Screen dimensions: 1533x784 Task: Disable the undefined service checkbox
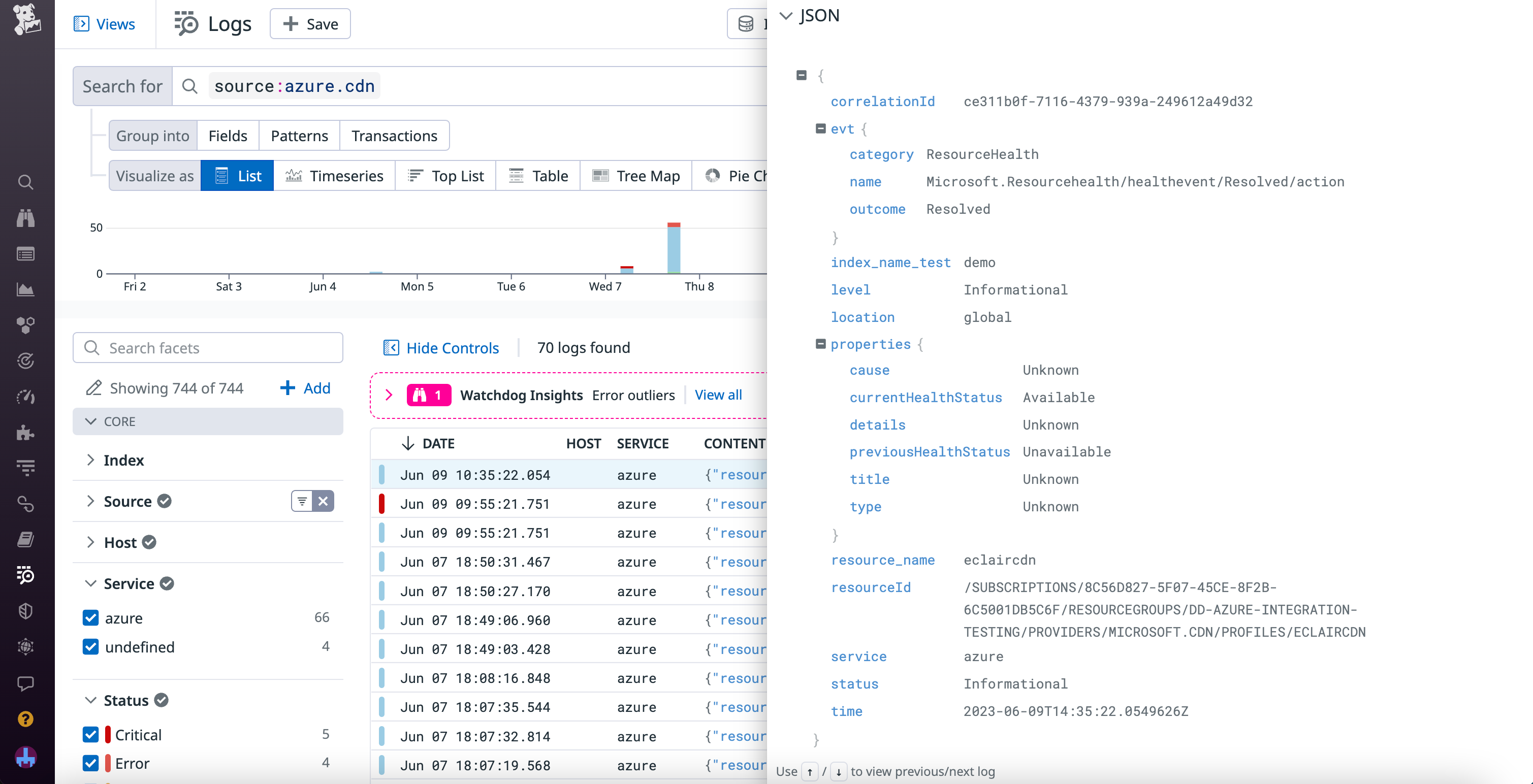coord(91,648)
